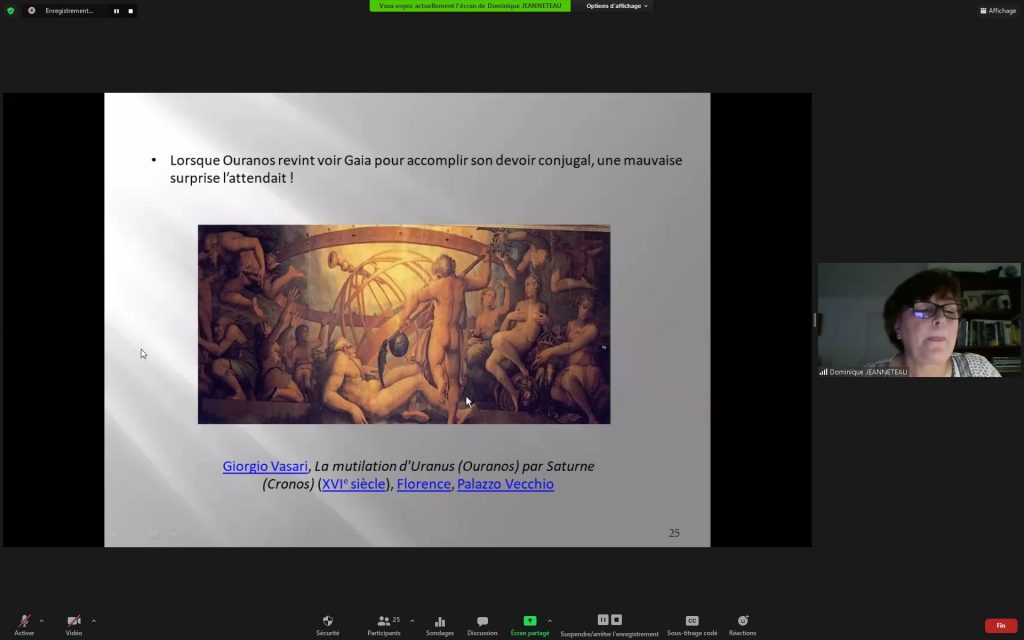Viewport: 1024px width, 640px height.
Task: Pause recording via bottom toolbar pause icon
Action: pyautogui.click(x=603, y=620)
